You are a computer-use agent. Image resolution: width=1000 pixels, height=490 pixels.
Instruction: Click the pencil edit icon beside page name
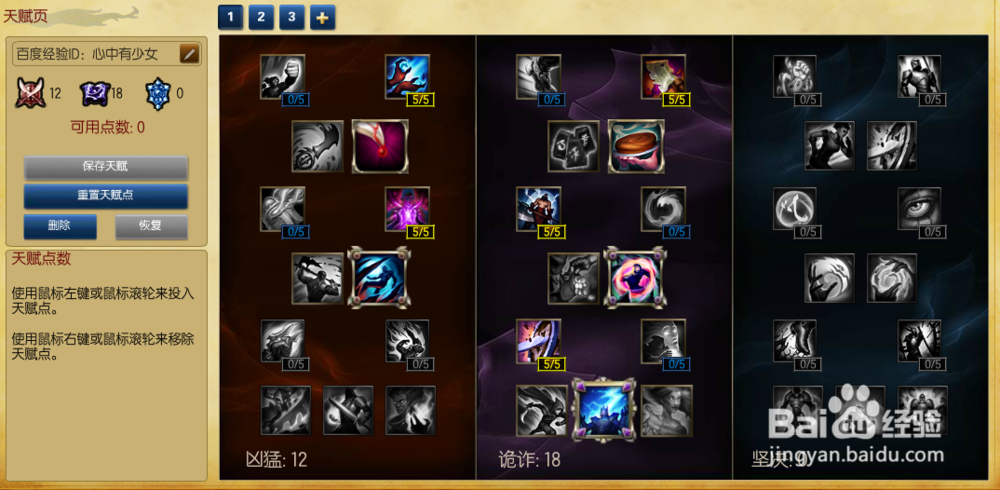(x=189, y=54)
